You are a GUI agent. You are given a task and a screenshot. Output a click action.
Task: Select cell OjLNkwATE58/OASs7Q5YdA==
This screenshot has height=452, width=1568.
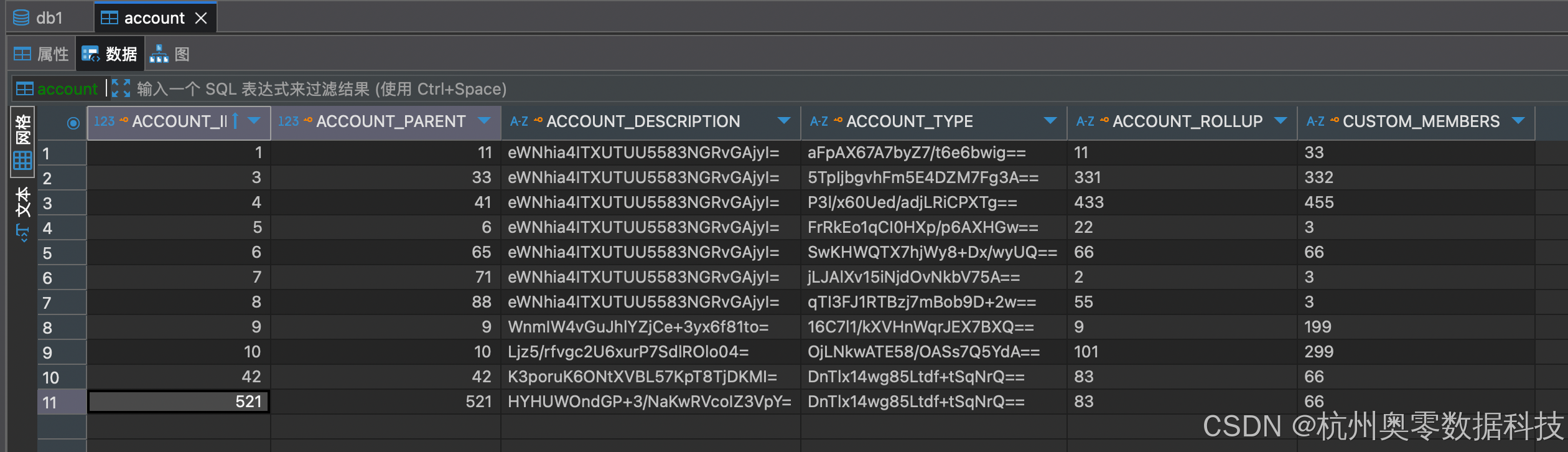pos(934,352)
